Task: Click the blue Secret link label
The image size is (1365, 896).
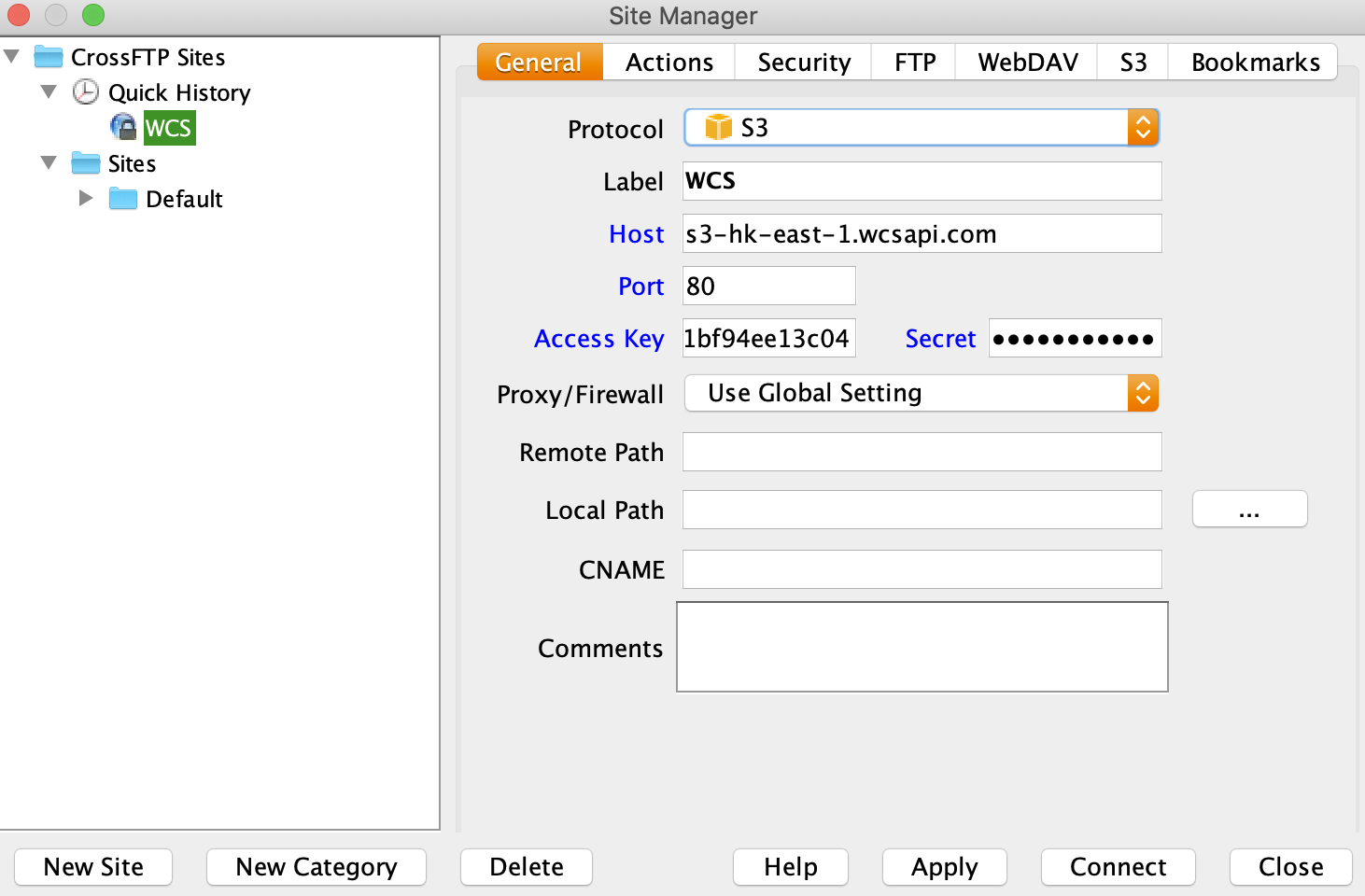Action: pos(940,339)
